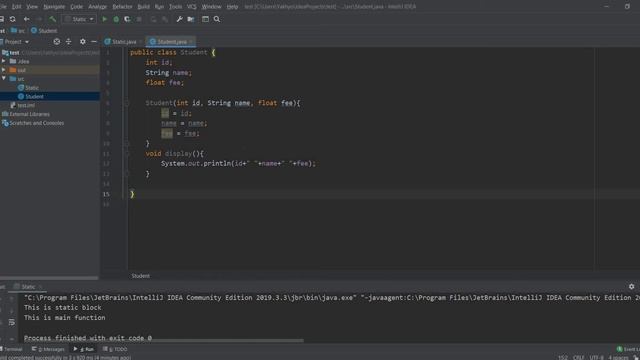This screenshot has height=360, width=640.
Task: Select the Static tab in Run panel
Action: pos(27,287)
